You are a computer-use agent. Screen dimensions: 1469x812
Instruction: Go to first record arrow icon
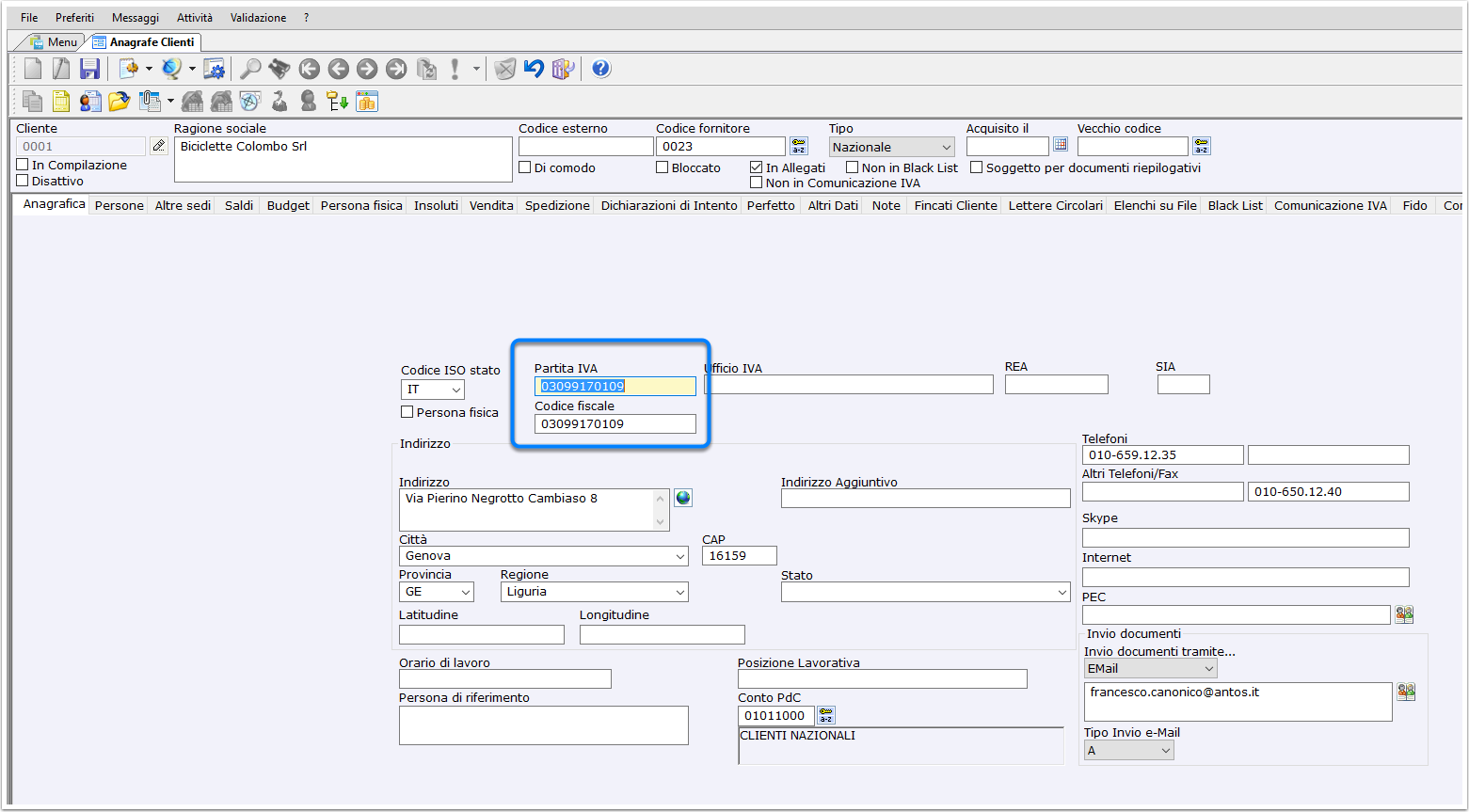309,69
